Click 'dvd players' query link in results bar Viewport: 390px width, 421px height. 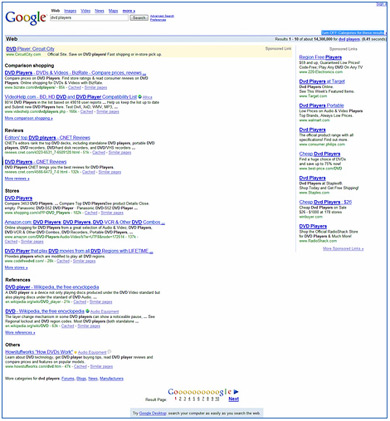click(349, 39)
